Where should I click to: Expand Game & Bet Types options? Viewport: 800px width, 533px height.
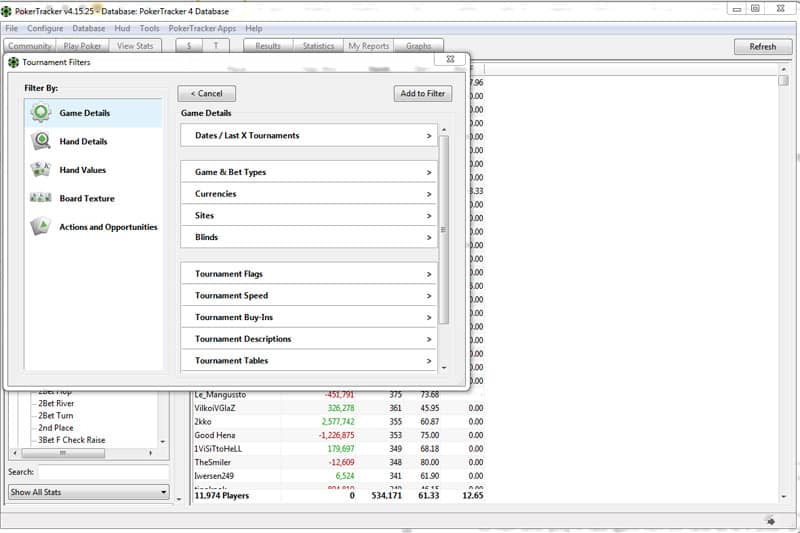pos(309,172)
